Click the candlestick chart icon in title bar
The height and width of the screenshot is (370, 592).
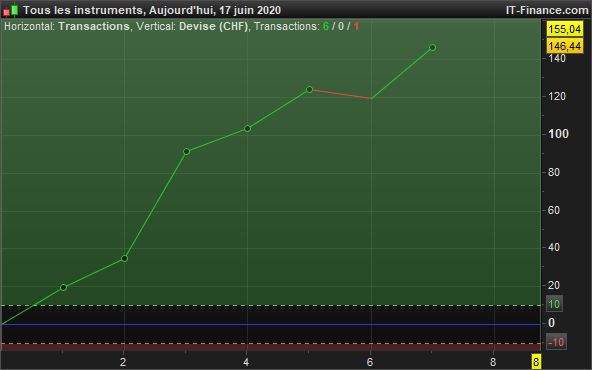[11, 10]
